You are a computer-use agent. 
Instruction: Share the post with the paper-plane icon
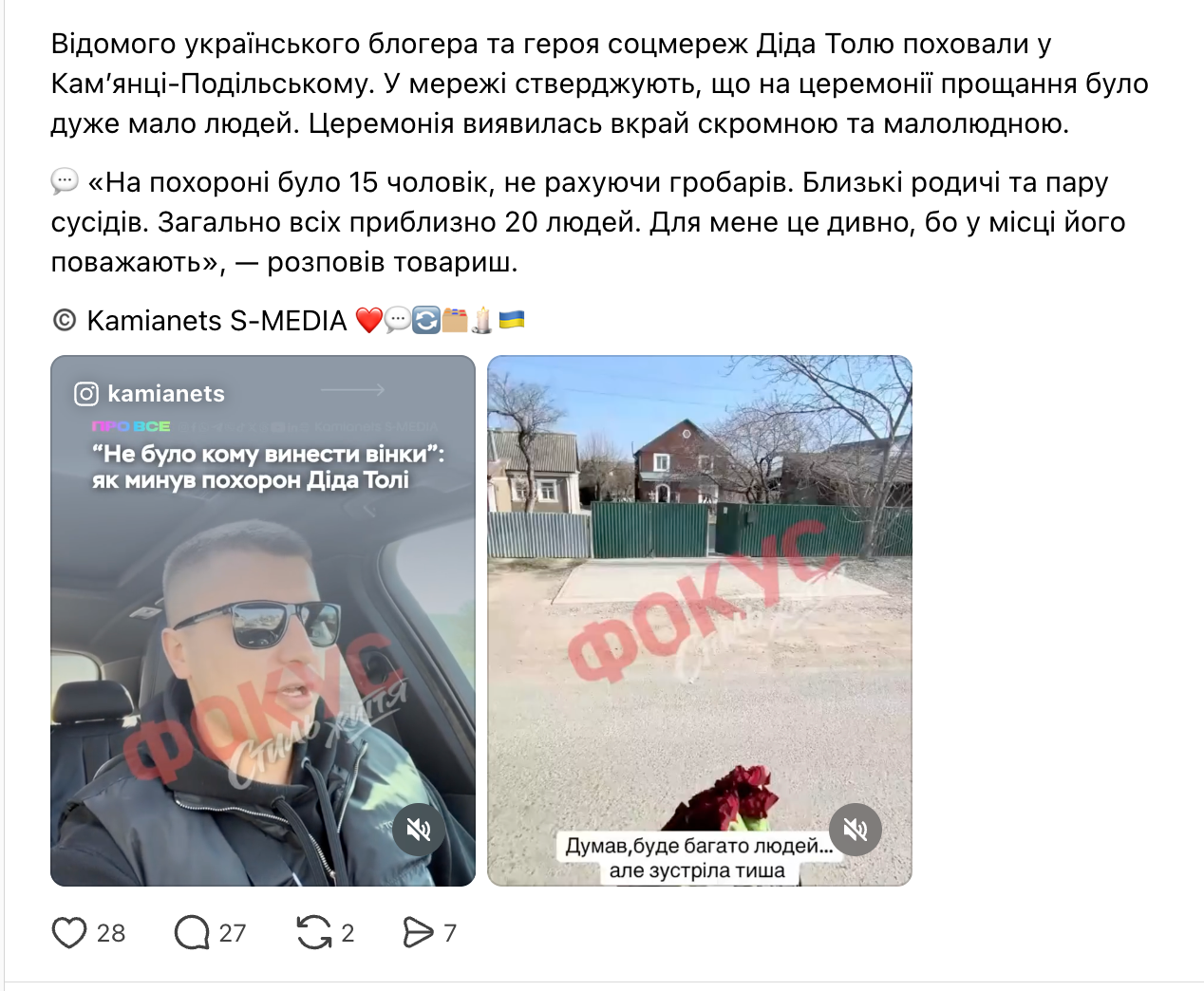click(x=418, y=933)
